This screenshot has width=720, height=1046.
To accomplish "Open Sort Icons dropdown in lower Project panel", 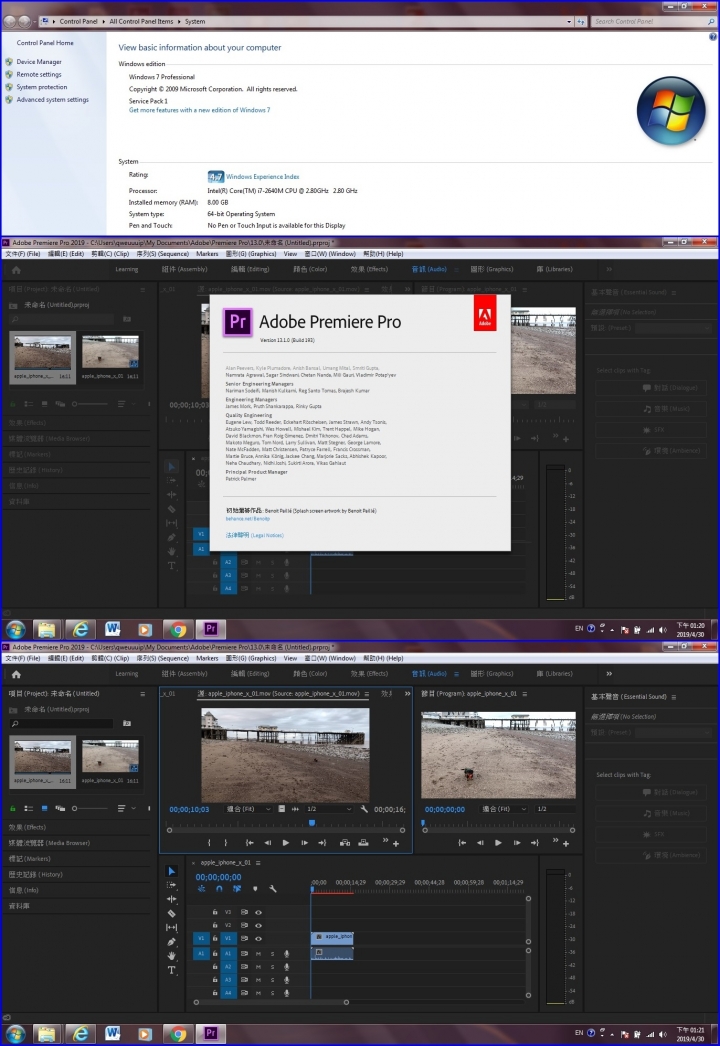I will tap(125, 809).
